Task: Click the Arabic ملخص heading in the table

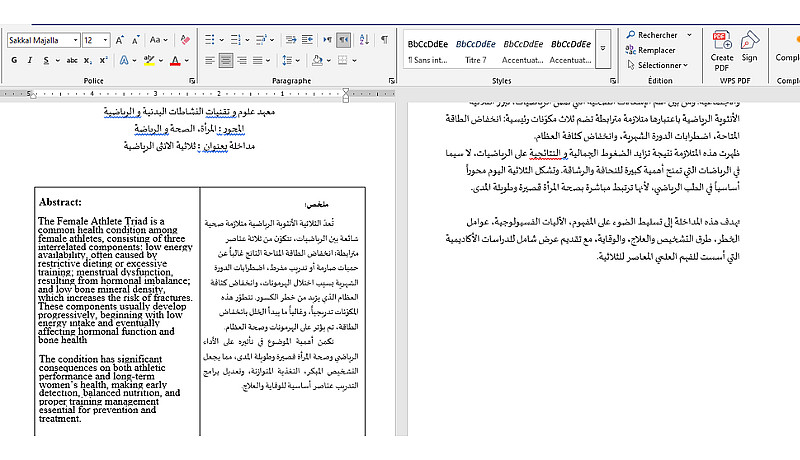Action: (316, 205)
